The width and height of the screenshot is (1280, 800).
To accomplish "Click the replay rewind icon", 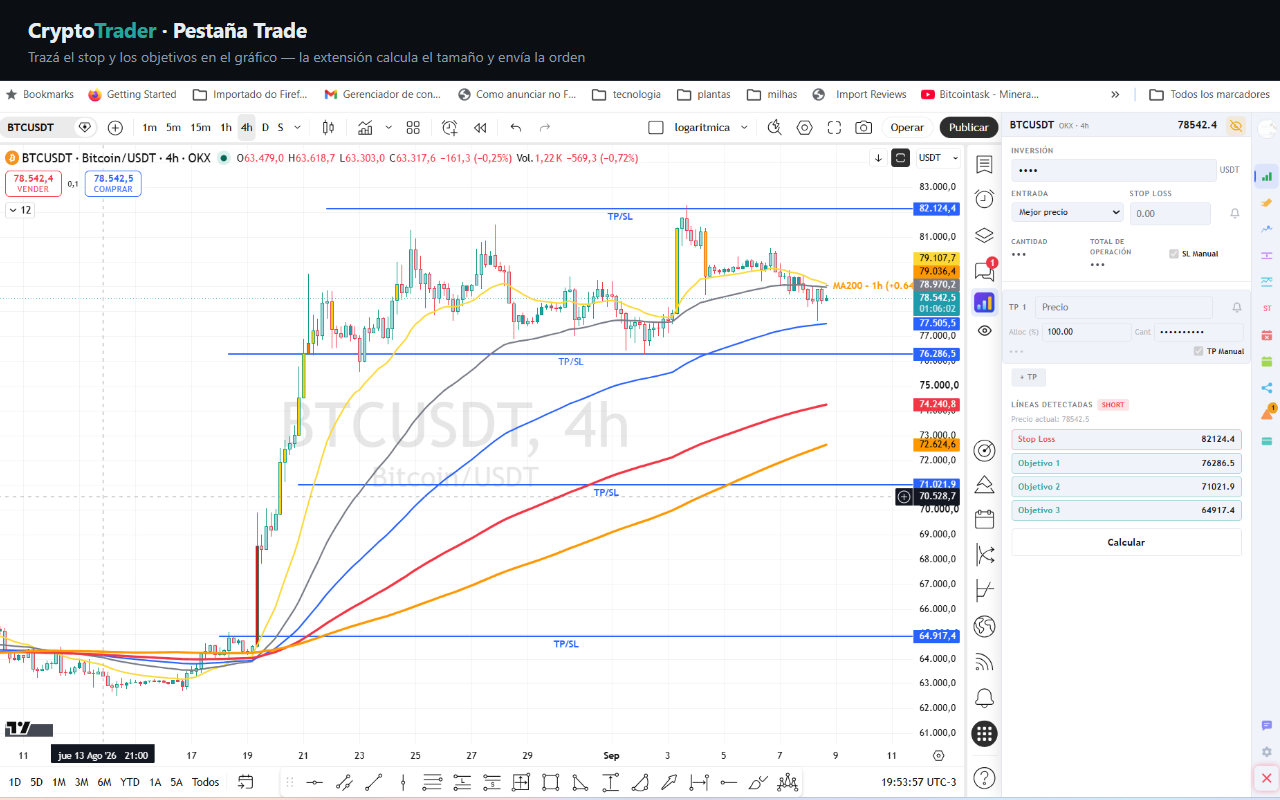I will [x=481, y=127].
